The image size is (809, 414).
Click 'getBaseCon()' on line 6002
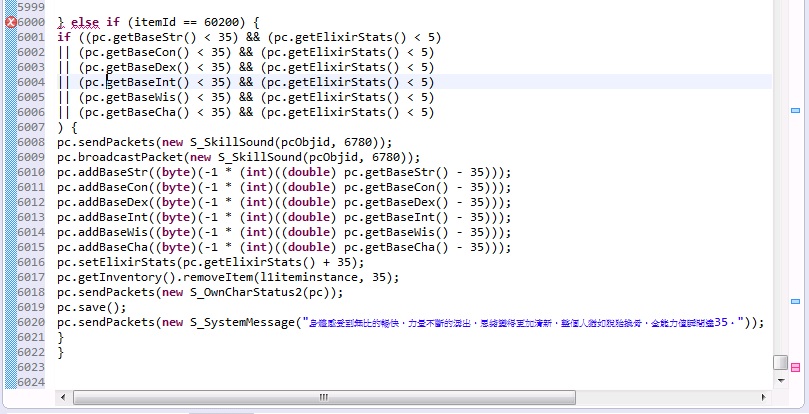pyautogui.click(x=148, y=52)
